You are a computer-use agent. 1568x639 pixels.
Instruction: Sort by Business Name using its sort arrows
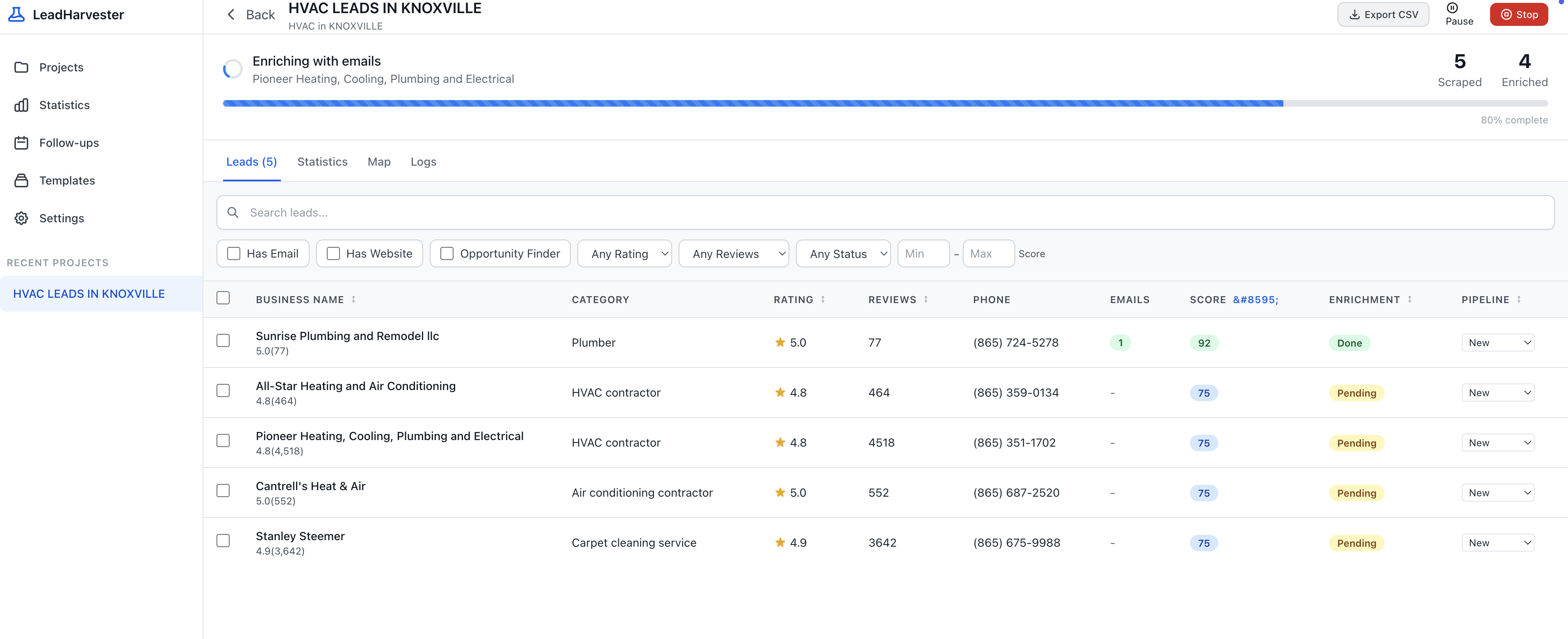353,299
